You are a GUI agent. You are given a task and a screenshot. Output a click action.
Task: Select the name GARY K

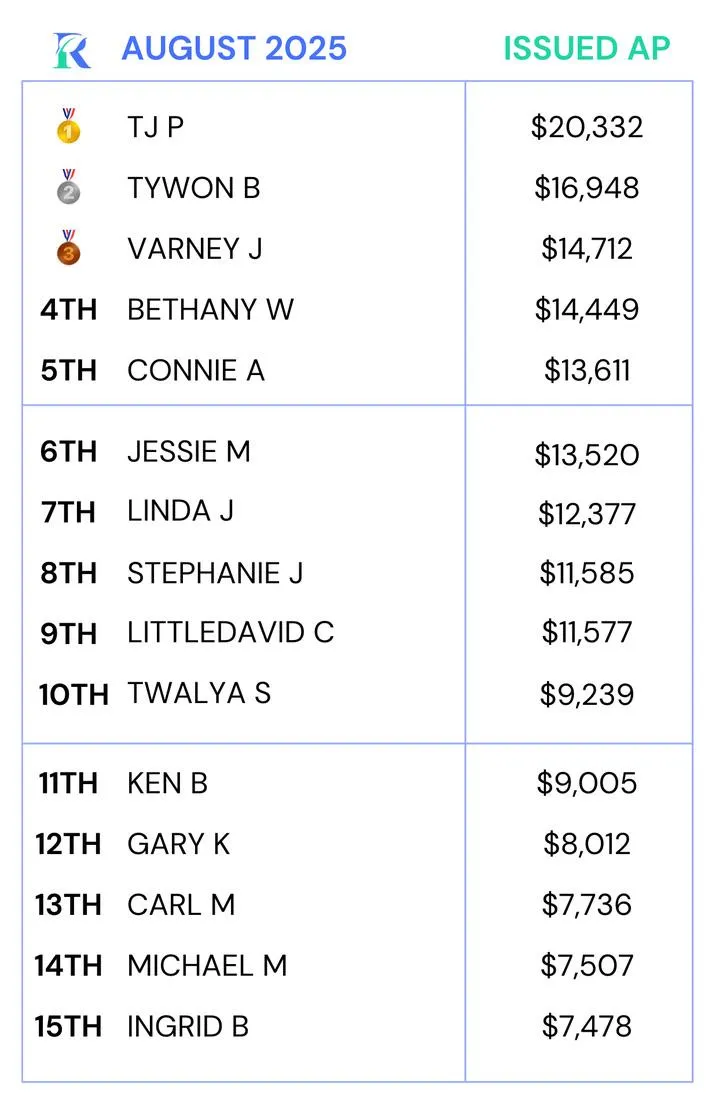(179, 844)
